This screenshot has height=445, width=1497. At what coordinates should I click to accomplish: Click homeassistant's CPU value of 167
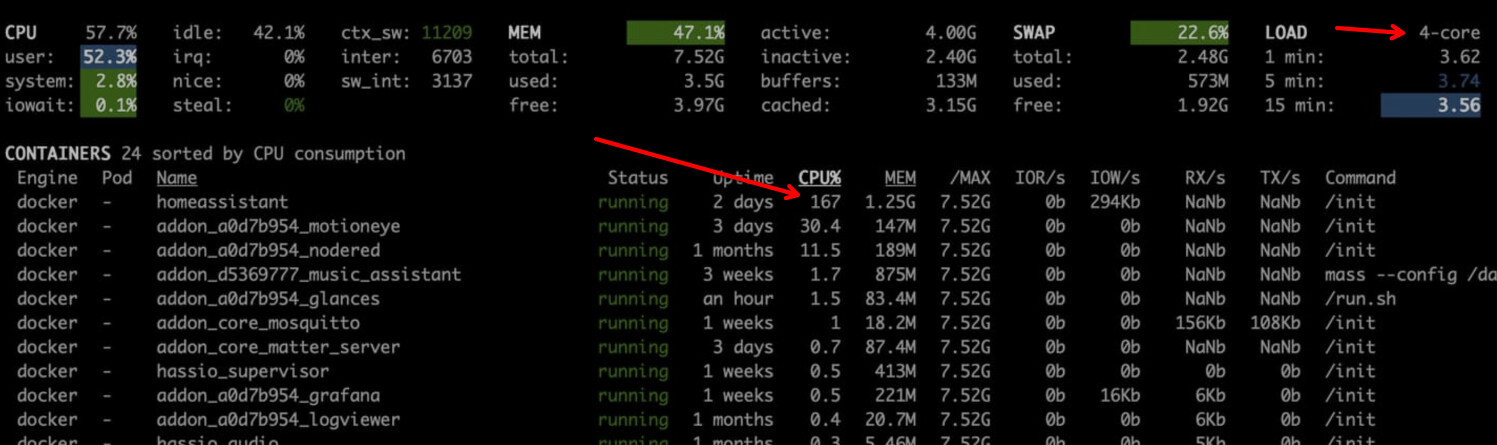coord(825,202)
